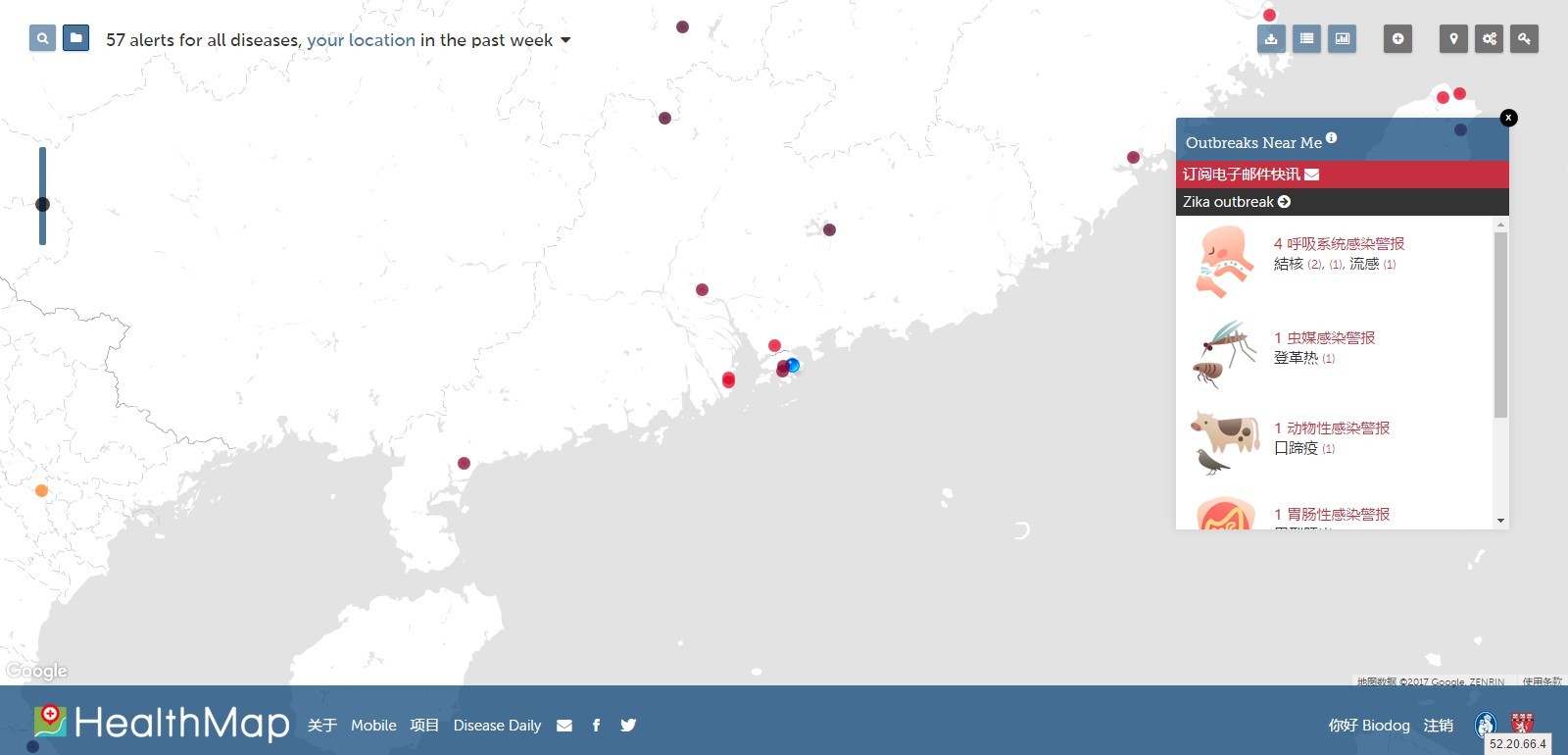Screen dimensions: 1568x755
Task: Click the key icon button
Action: point(1524,39)
